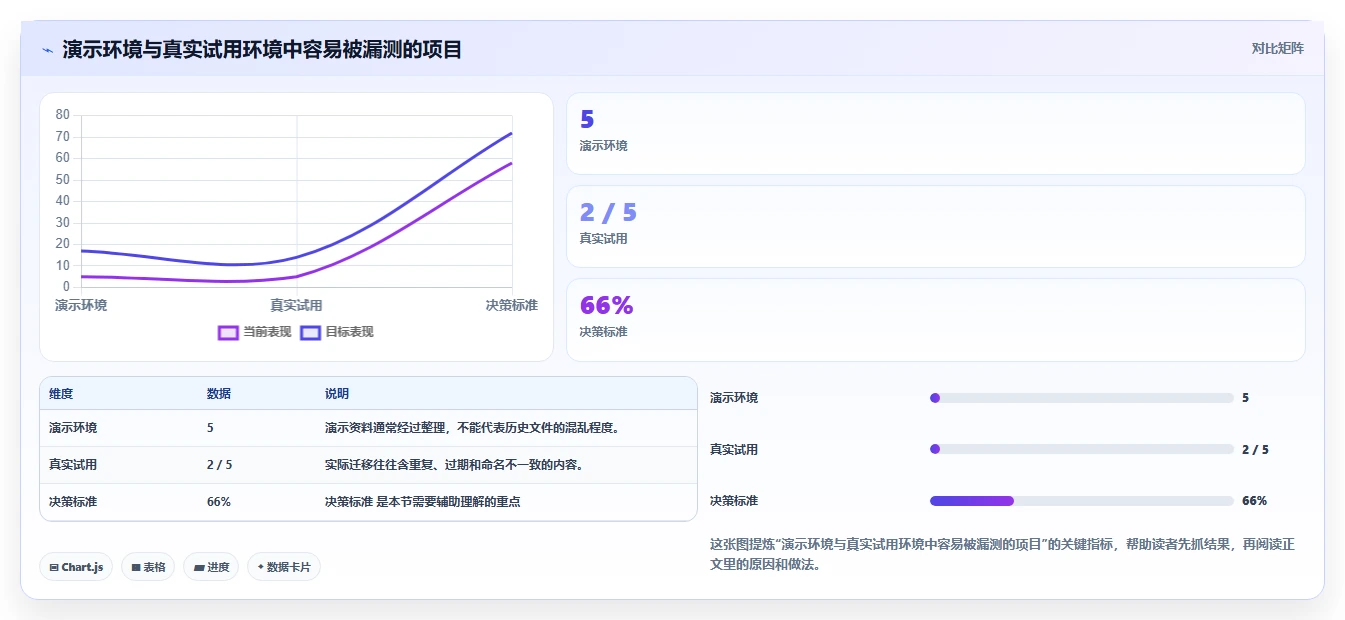Click the 决策标准 x-axis label on chart

pyautogui.click(x=511, y=305)
